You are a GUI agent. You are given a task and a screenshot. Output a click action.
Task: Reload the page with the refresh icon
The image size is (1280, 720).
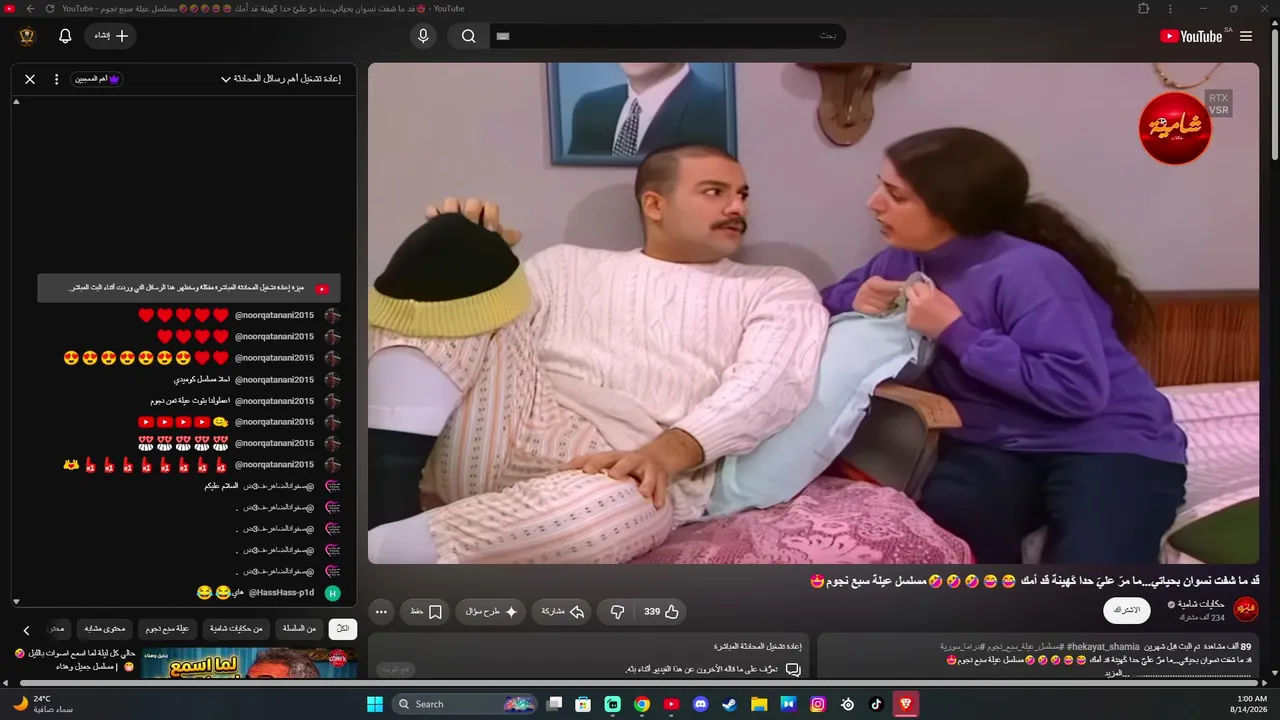pos(50,9)
